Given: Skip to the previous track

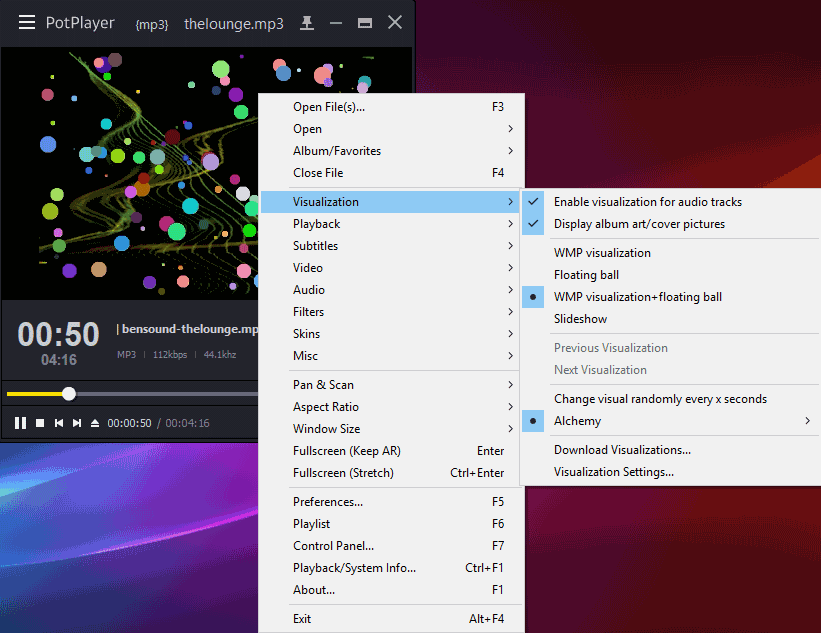Looking at the screenshot, I should pyautogui.click(x=59, y=423).
